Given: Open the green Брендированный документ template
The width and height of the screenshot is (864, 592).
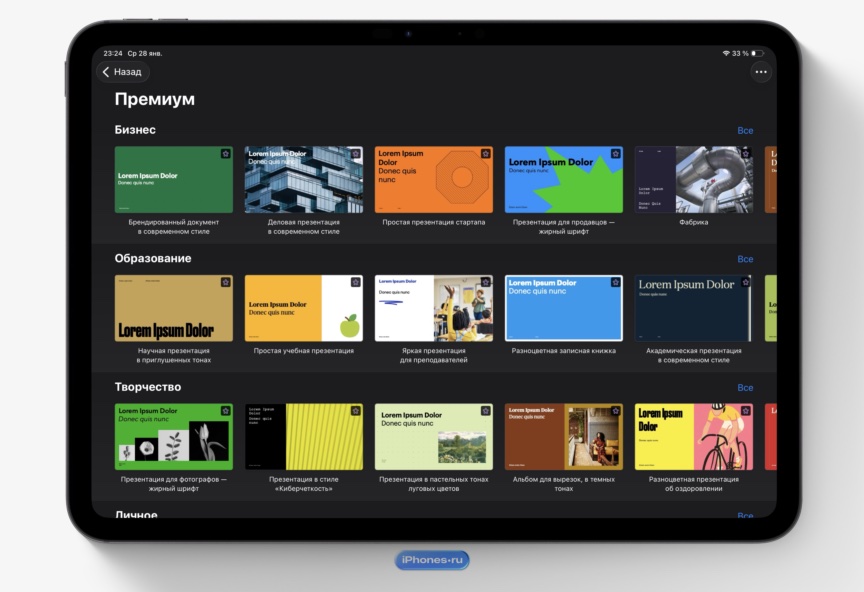Looking at the screenshot, I should [x=174, y=180].
